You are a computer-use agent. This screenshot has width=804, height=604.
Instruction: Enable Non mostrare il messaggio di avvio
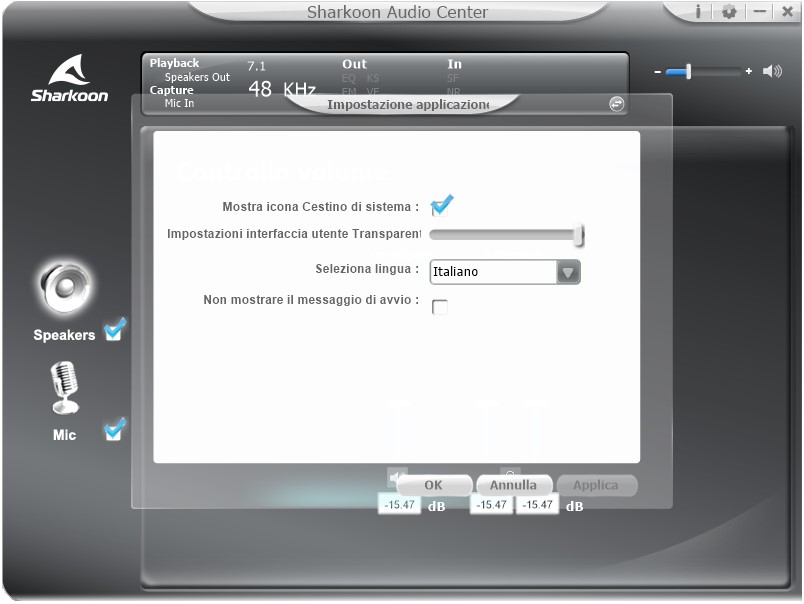tap(439, 307)
